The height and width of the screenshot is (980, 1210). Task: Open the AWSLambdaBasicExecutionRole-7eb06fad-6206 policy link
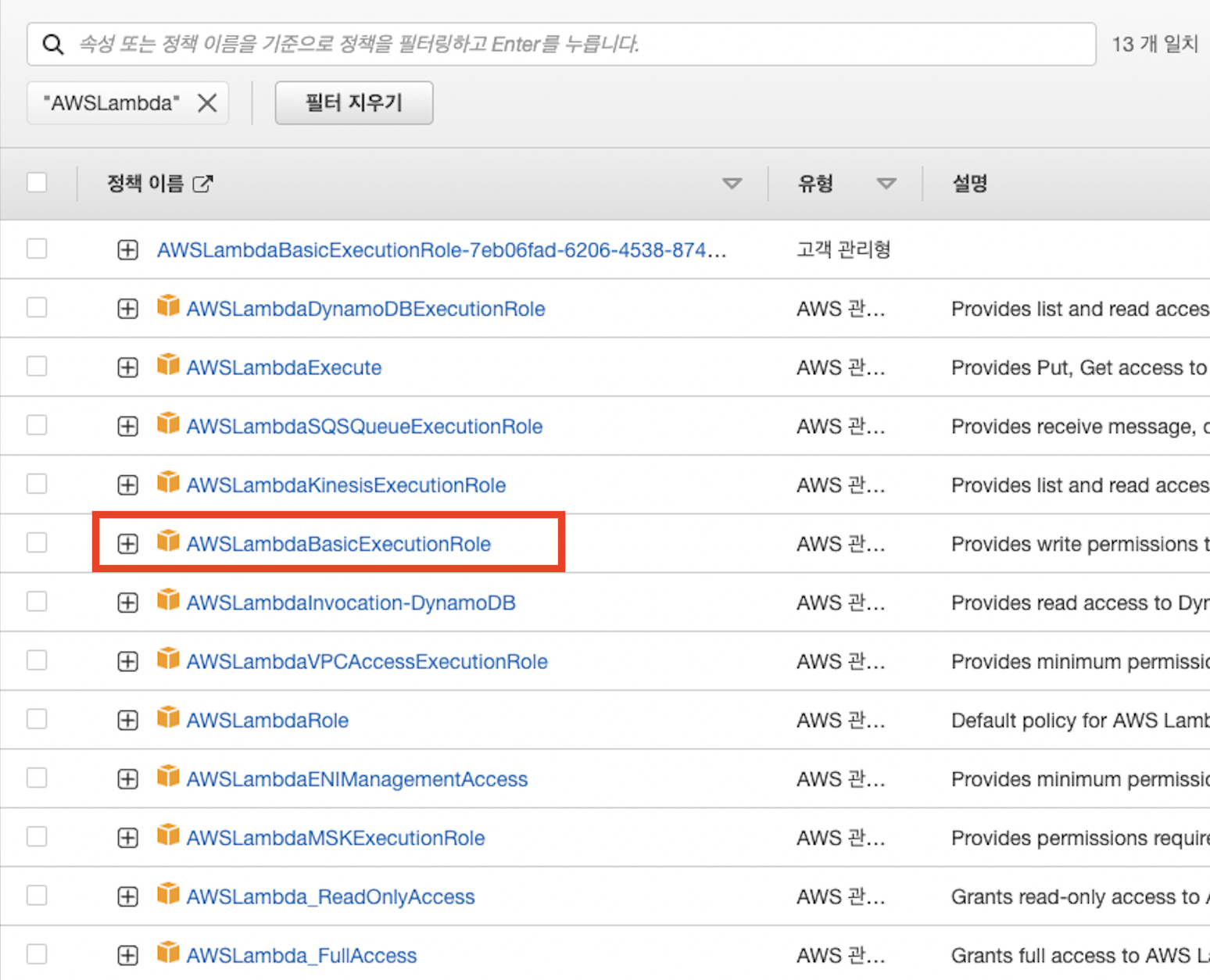tap(442, 250)
